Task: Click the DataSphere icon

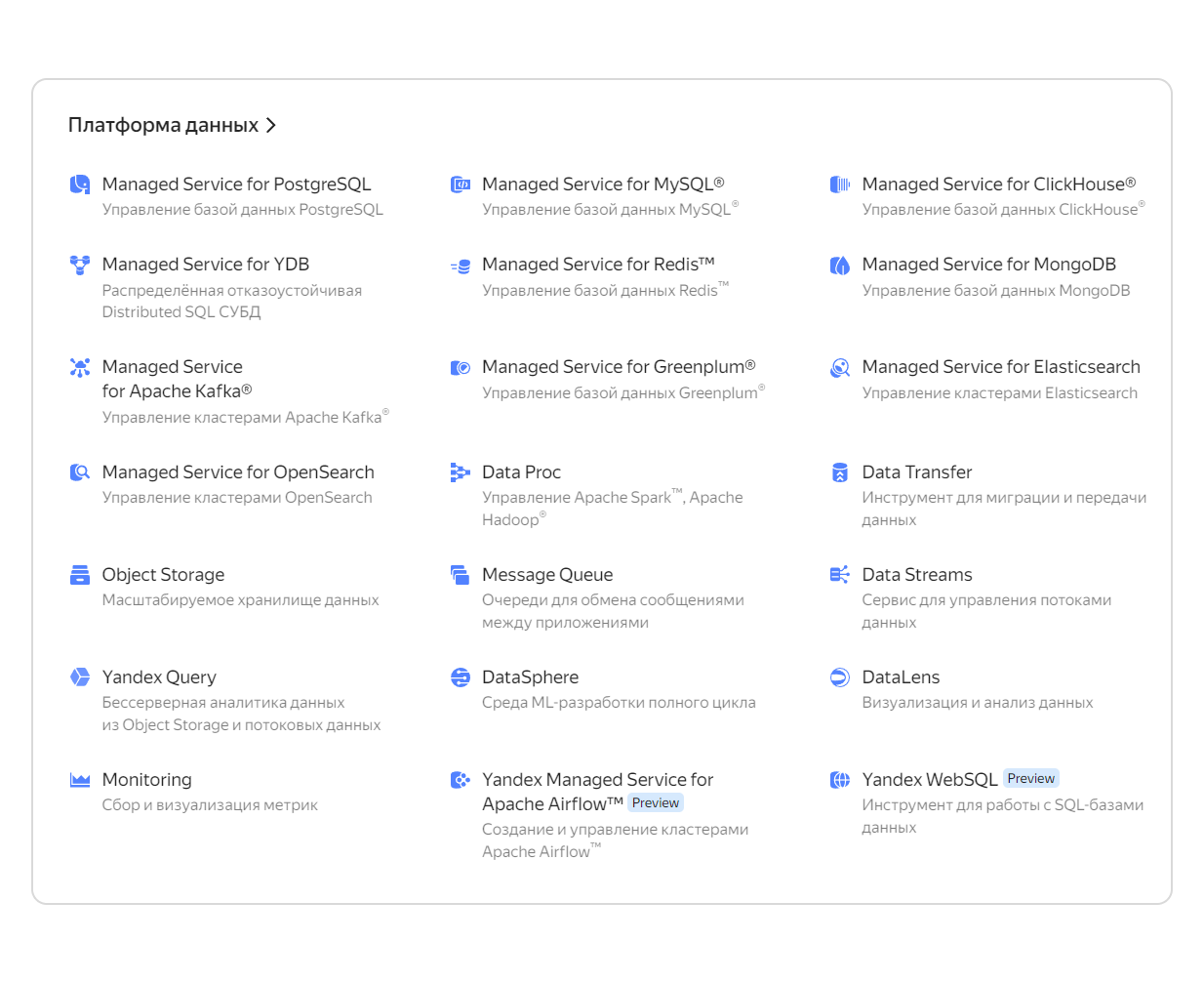Action: click(x=460, y=677)
